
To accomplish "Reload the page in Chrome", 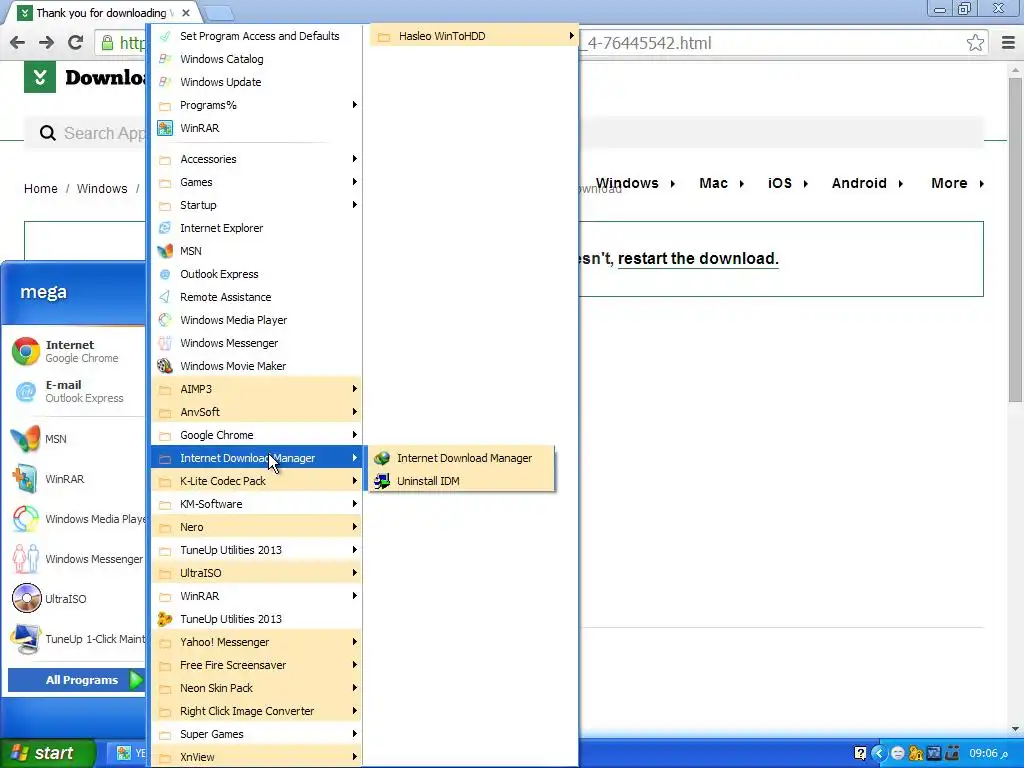I will tap(75, 43).
